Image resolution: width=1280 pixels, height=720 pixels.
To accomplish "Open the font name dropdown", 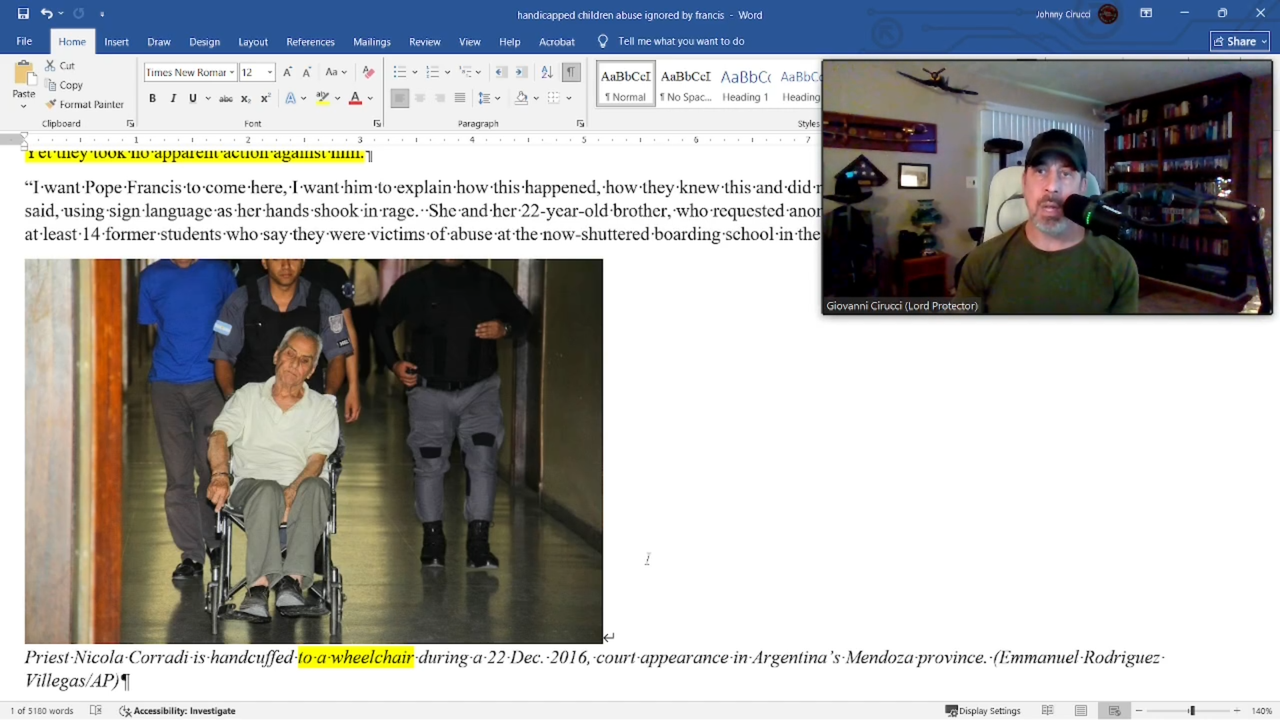I will (x=232, y=72).
